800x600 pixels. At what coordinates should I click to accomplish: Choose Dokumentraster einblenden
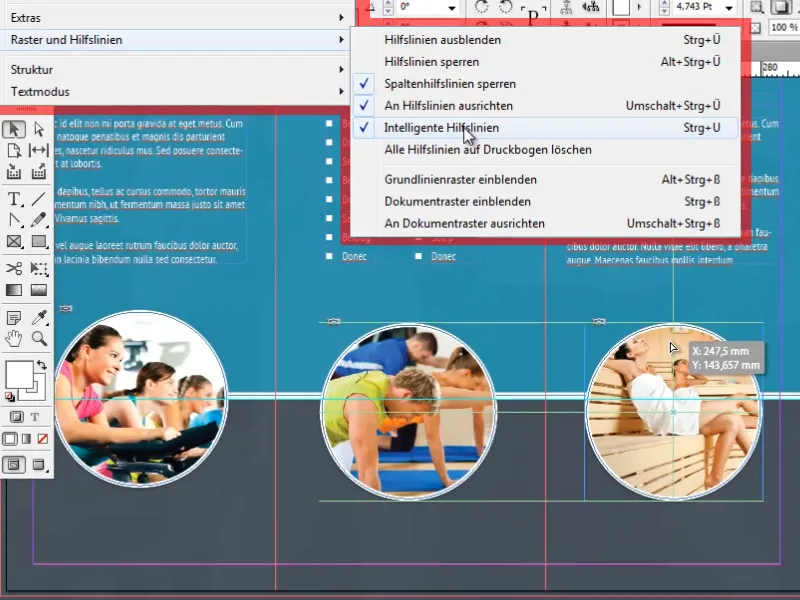(546, 202)
